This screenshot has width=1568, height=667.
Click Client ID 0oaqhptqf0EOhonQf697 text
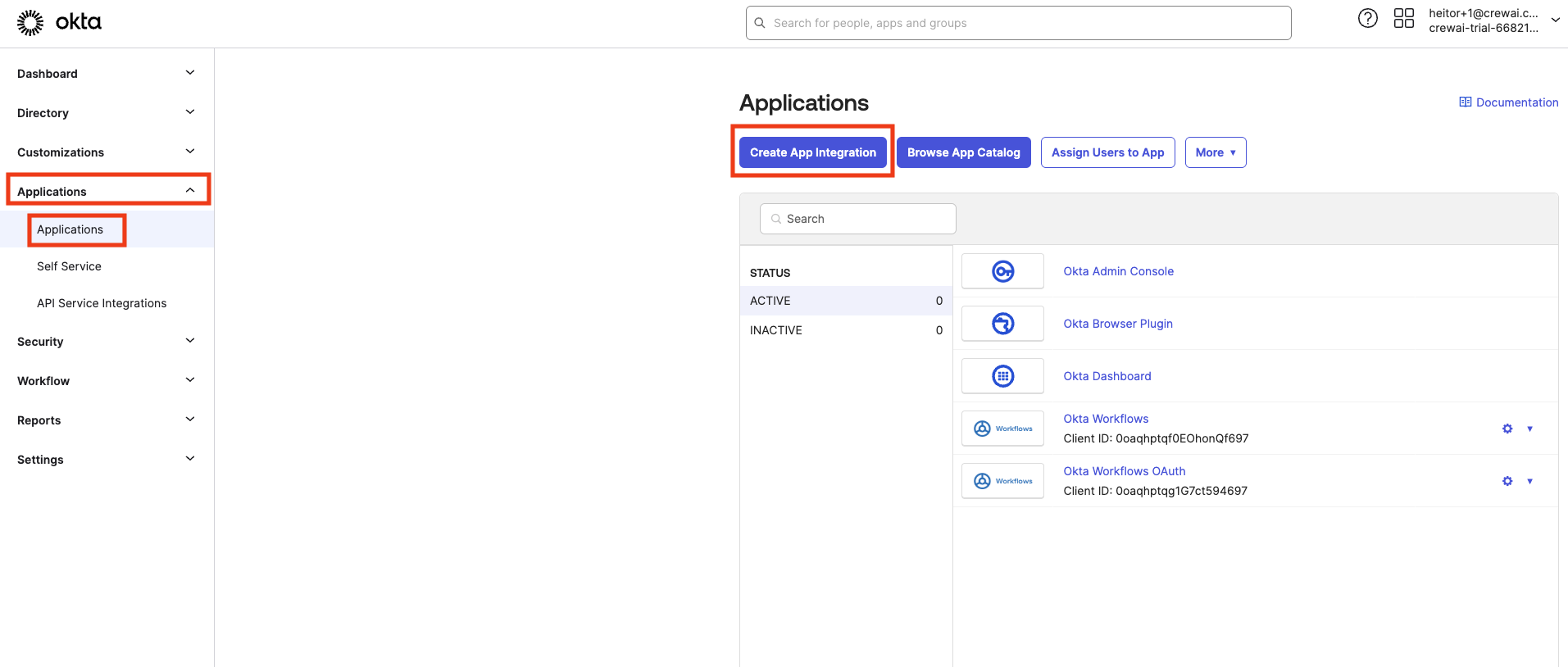(x=1156, y=438)
